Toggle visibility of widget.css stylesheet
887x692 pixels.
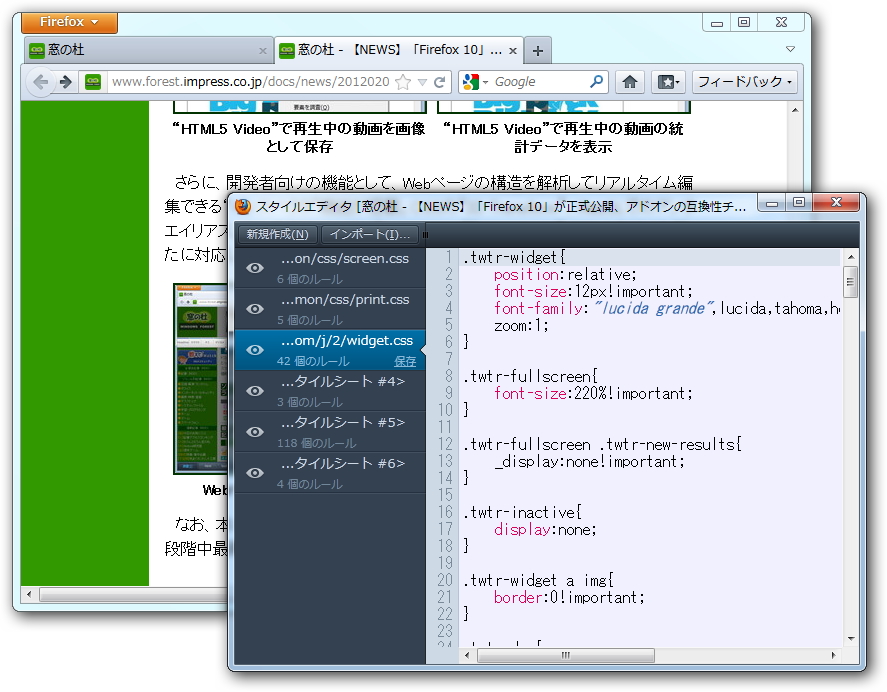pos(255,350)
